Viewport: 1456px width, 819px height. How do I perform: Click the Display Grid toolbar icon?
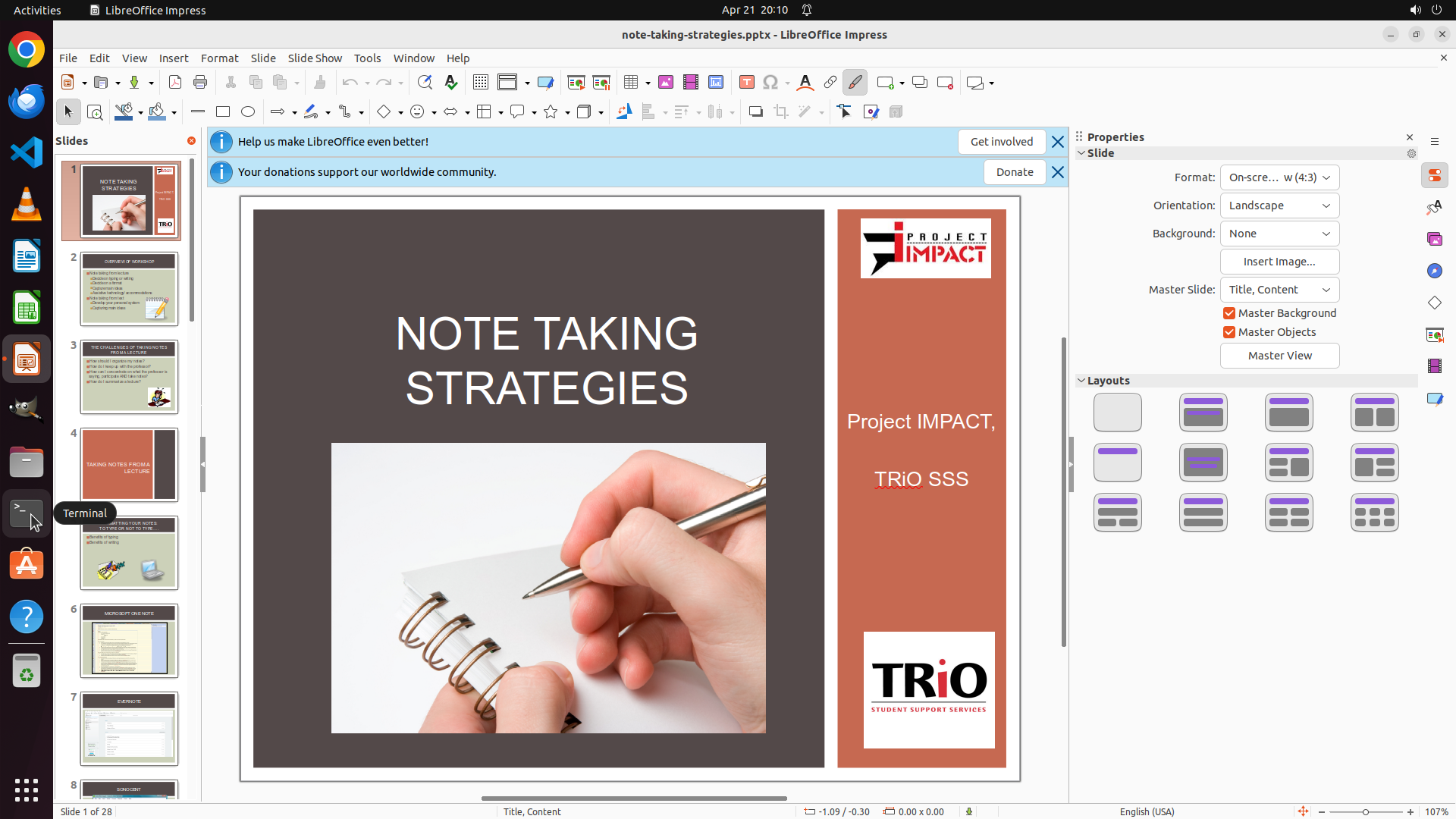(480, 83)
